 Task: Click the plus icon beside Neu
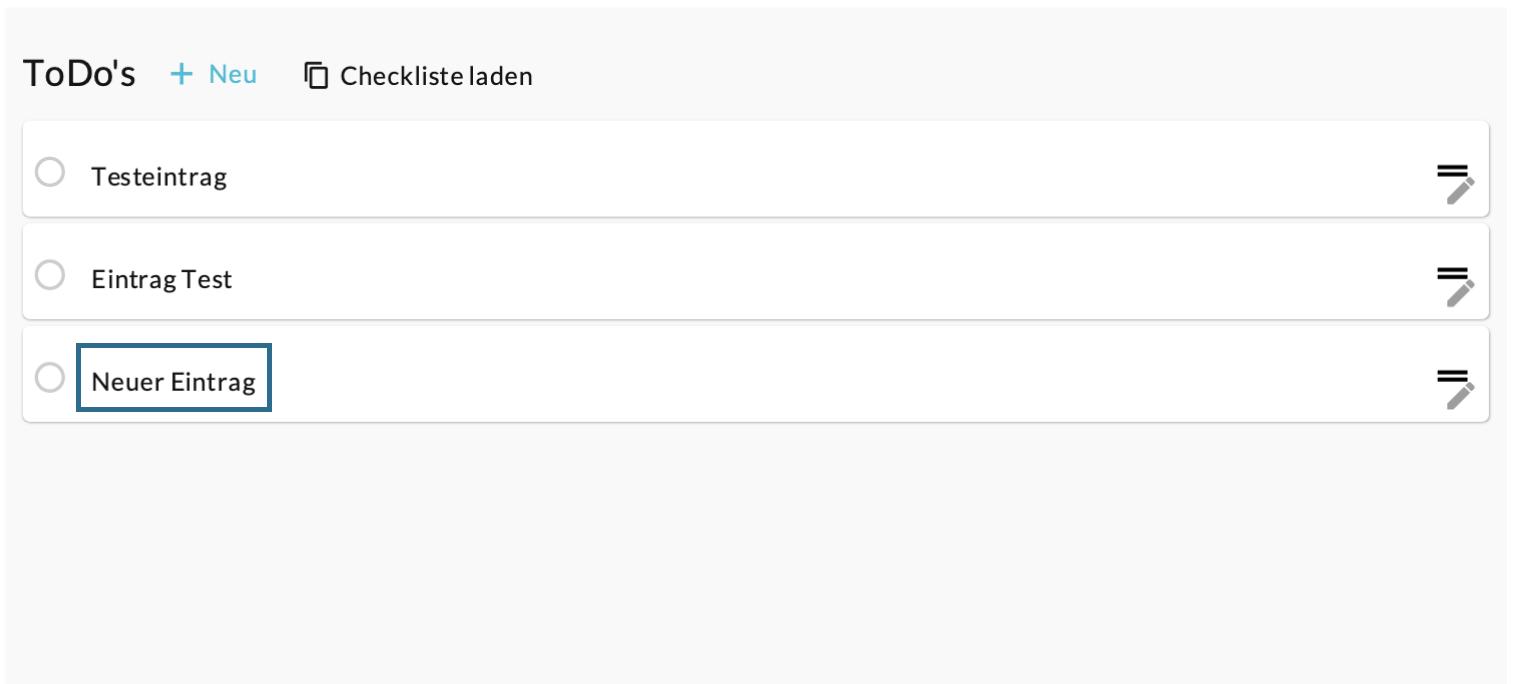click(181, 74)
